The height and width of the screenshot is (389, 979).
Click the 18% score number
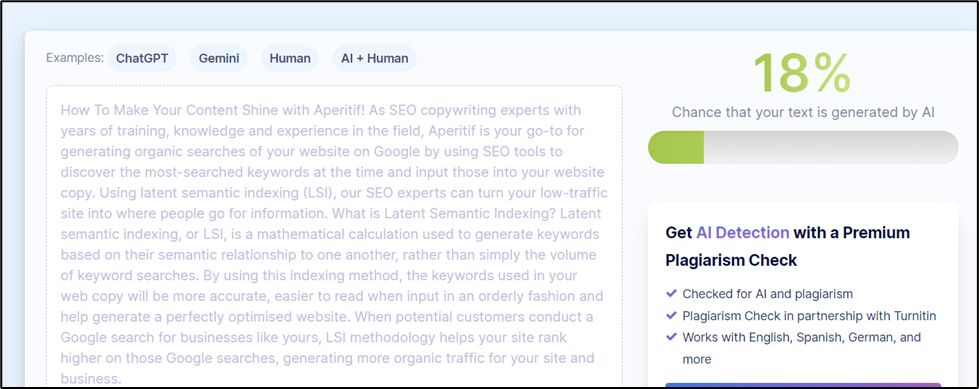click(x=802, y=73)
